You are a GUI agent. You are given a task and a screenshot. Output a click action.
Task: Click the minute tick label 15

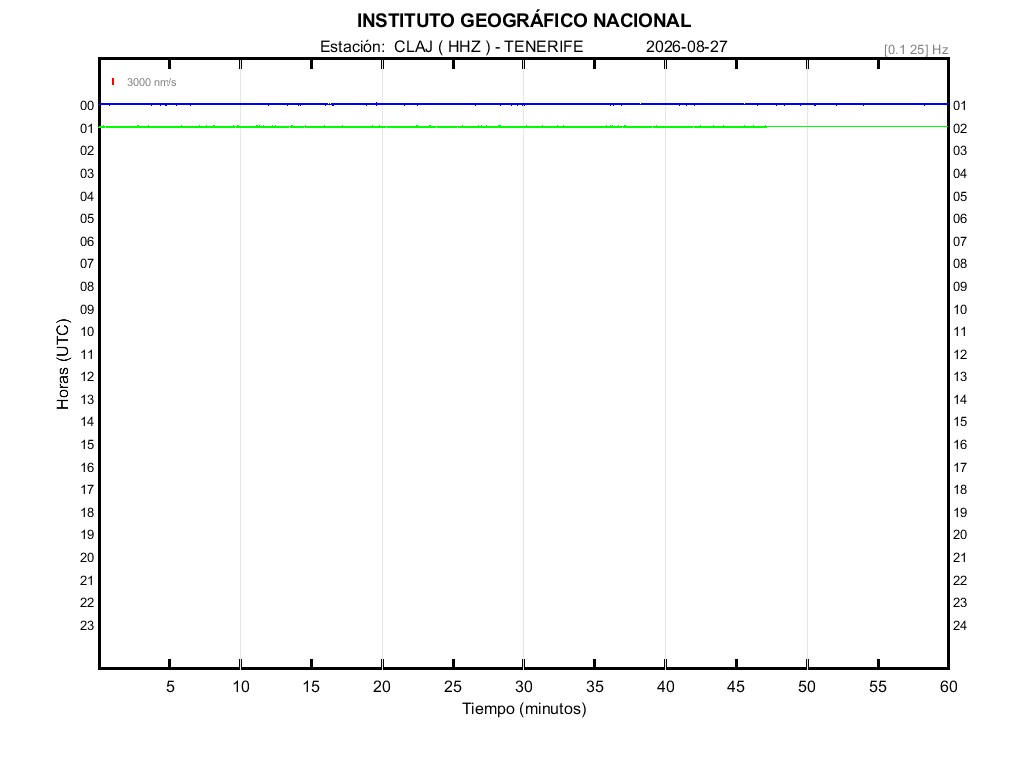312,686
